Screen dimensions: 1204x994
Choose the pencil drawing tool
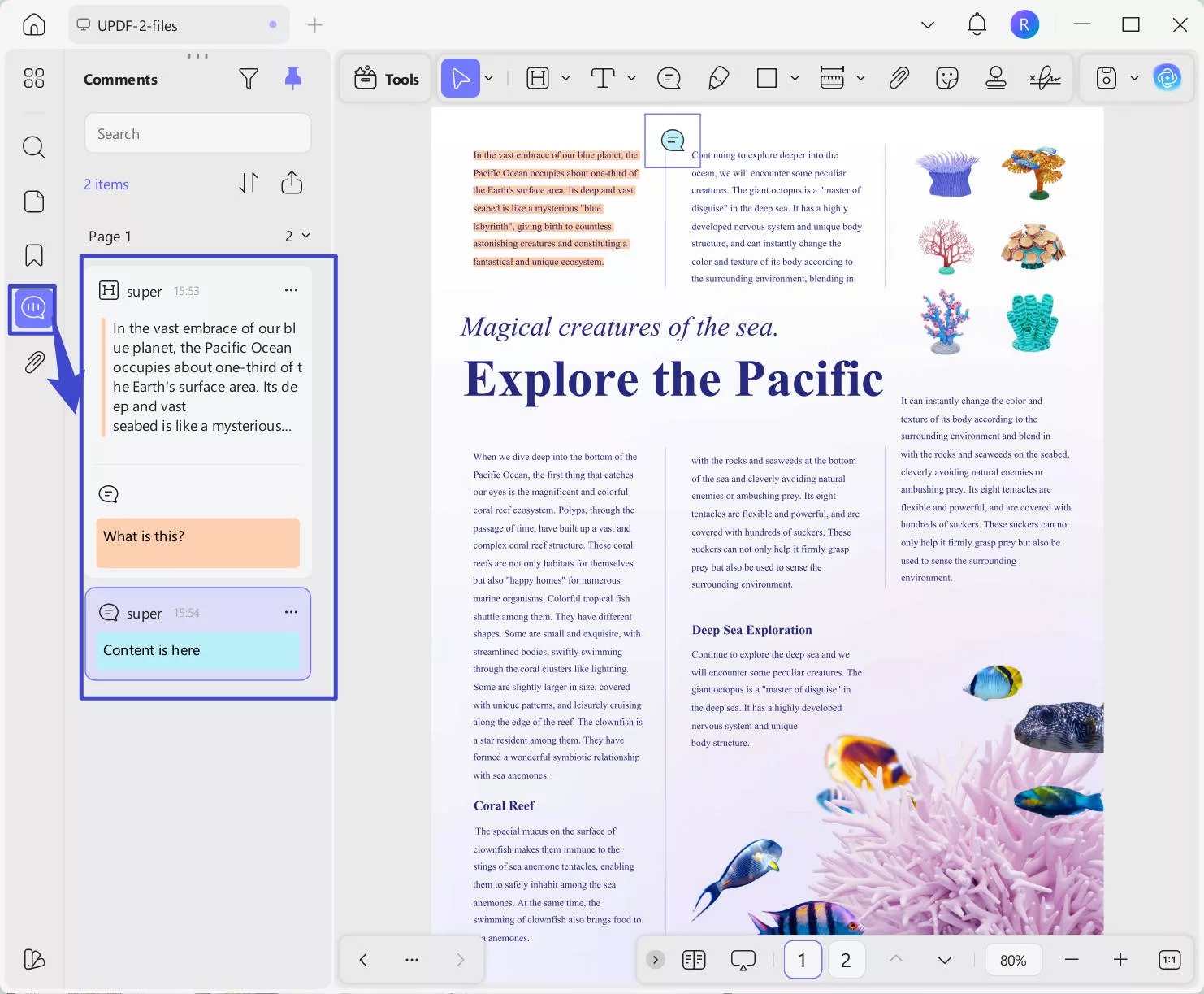point(718,78)
